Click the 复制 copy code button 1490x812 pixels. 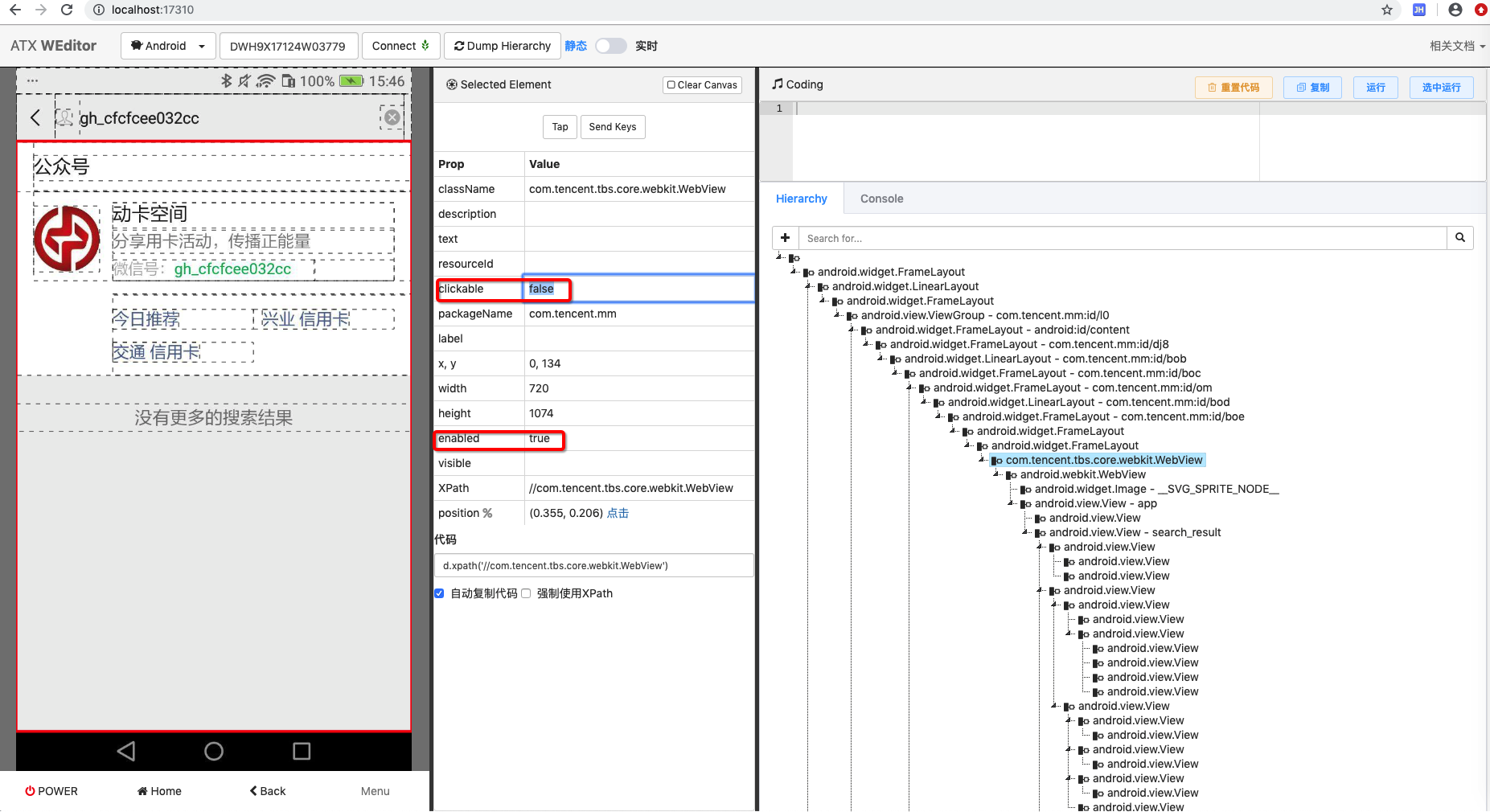pos(1313,88)
